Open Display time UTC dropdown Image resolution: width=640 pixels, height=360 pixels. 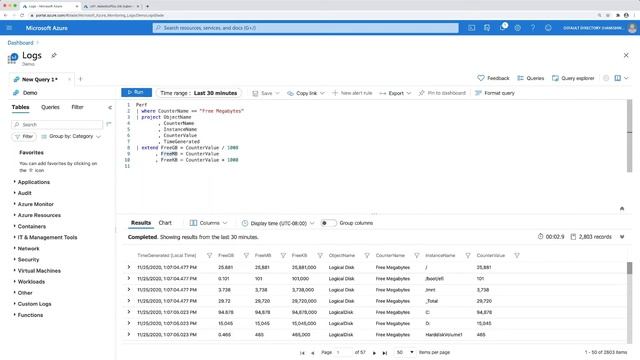pyautogui.click(x=278, y=223)
